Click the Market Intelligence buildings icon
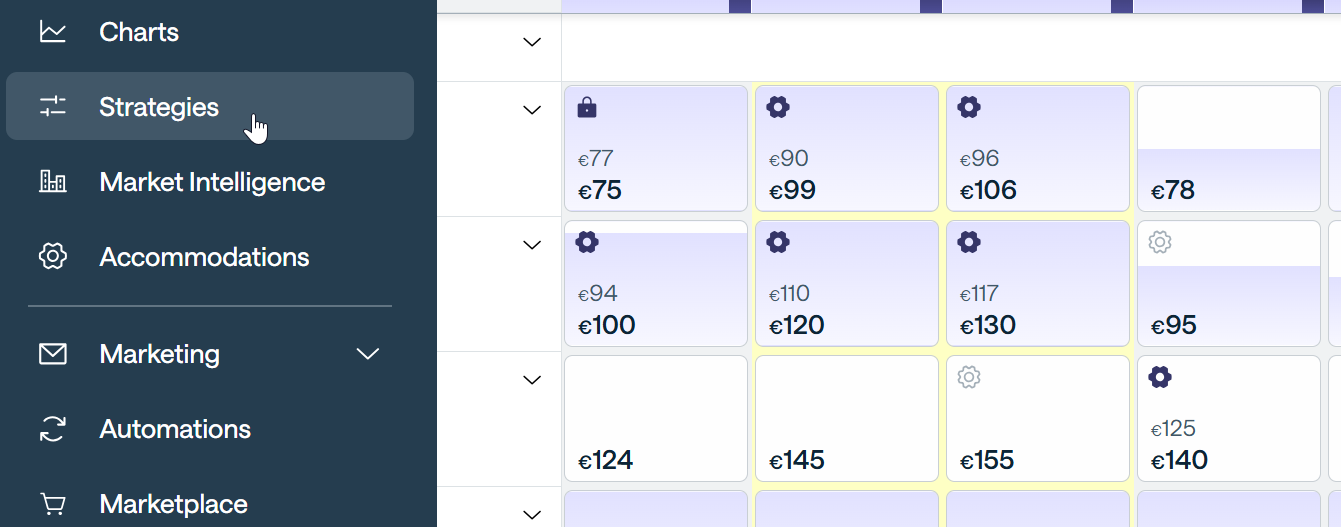Image resolution: width=1341 pixels, height=527 pixels. 52,182
